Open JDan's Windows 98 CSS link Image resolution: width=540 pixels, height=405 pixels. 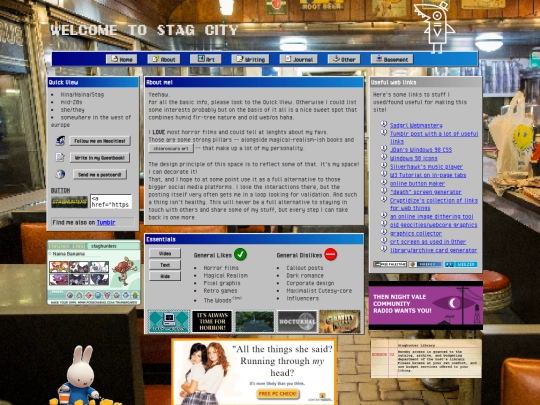coord(421,150)
